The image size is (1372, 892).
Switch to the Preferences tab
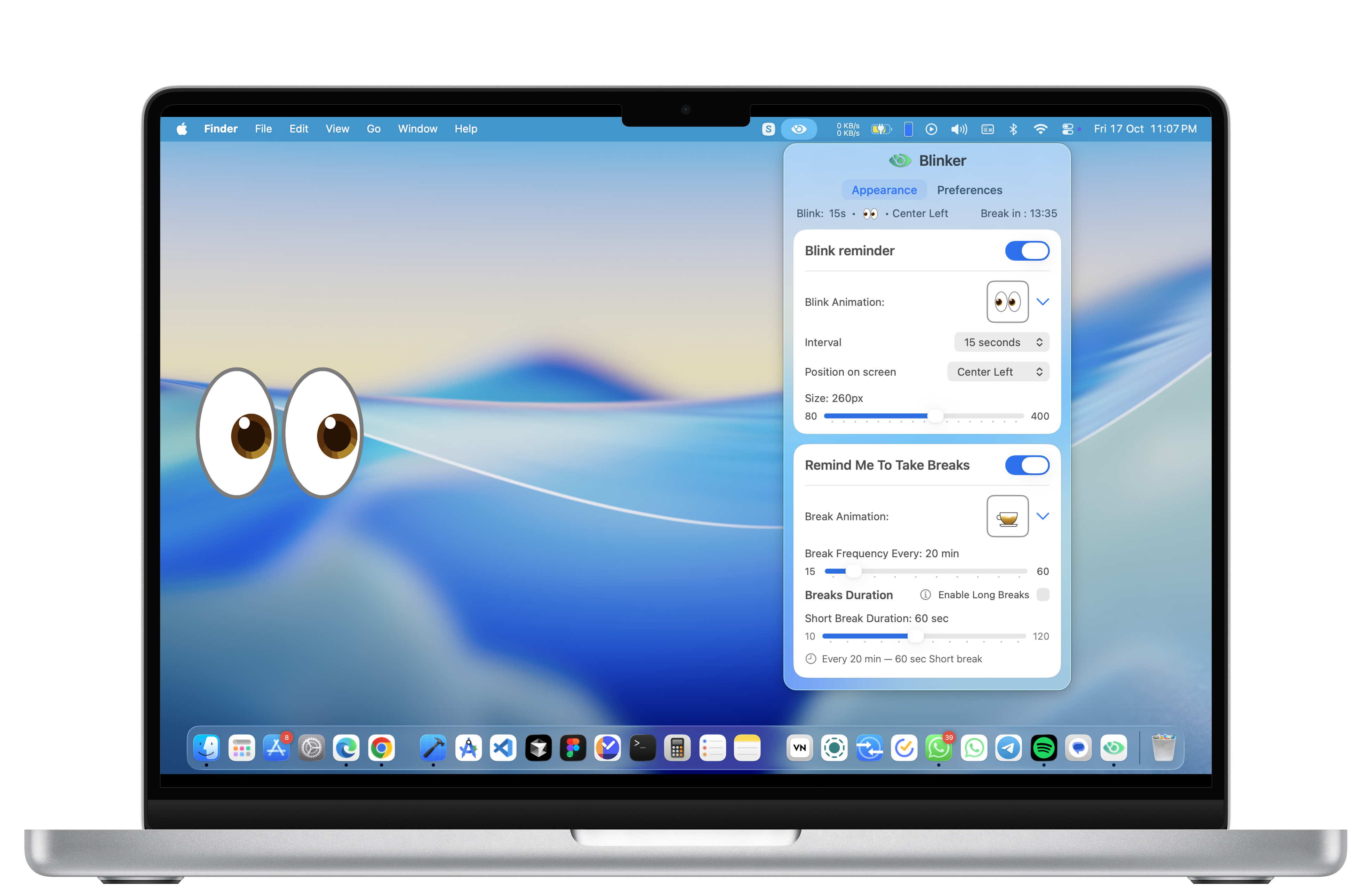(969, 190)
